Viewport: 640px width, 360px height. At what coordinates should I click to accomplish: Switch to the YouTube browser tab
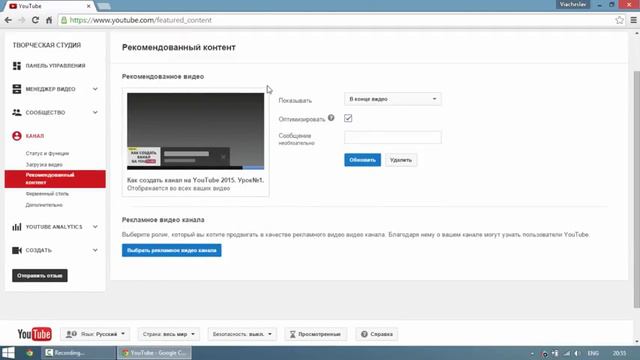pos(49,6)
